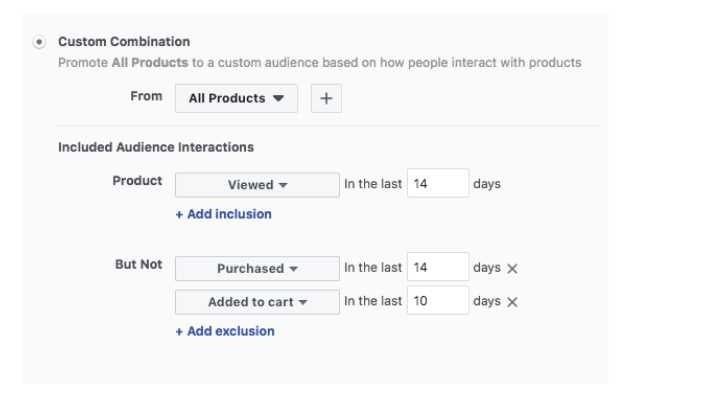The height and width of the screenshot is (400, 710).
Task: Open the Purchased exclusion dropdown
Action: [257, 268]
